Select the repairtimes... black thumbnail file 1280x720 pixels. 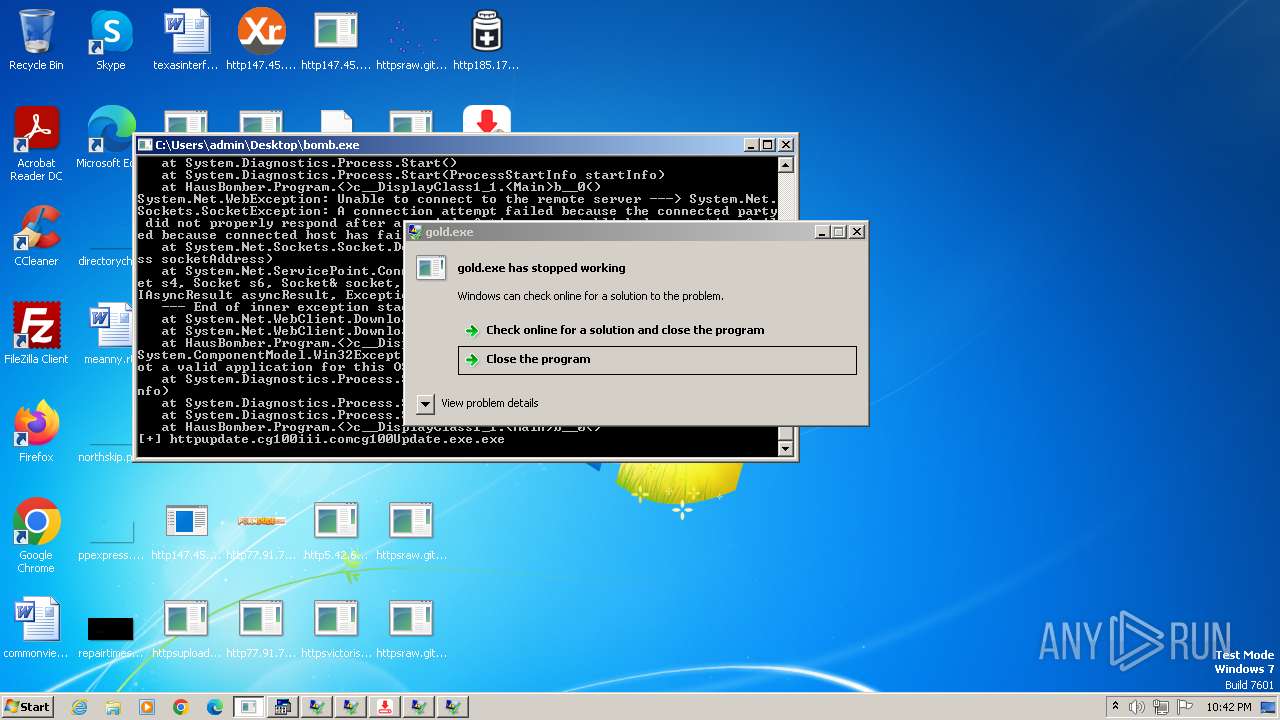pos(110,636)
